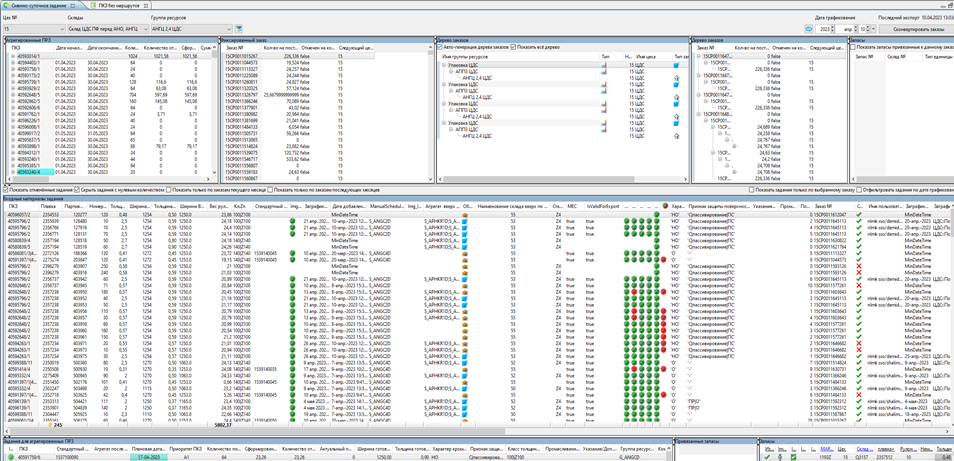
Task: Expand ПКЗ row 40592648/5
Action: (x=13, y=94)
